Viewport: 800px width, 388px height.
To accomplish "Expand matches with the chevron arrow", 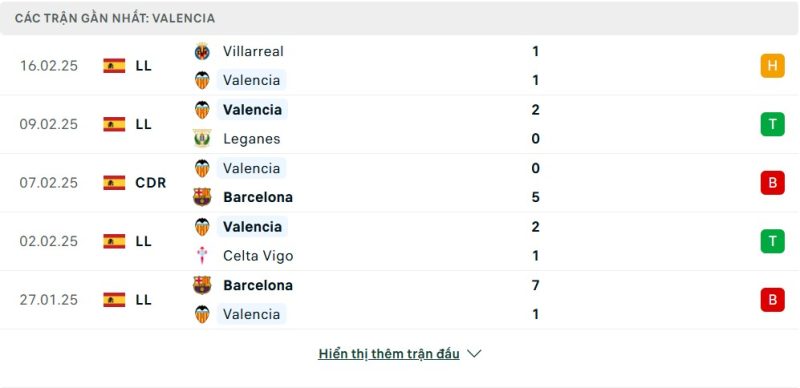I will click(x=474, y=354).
